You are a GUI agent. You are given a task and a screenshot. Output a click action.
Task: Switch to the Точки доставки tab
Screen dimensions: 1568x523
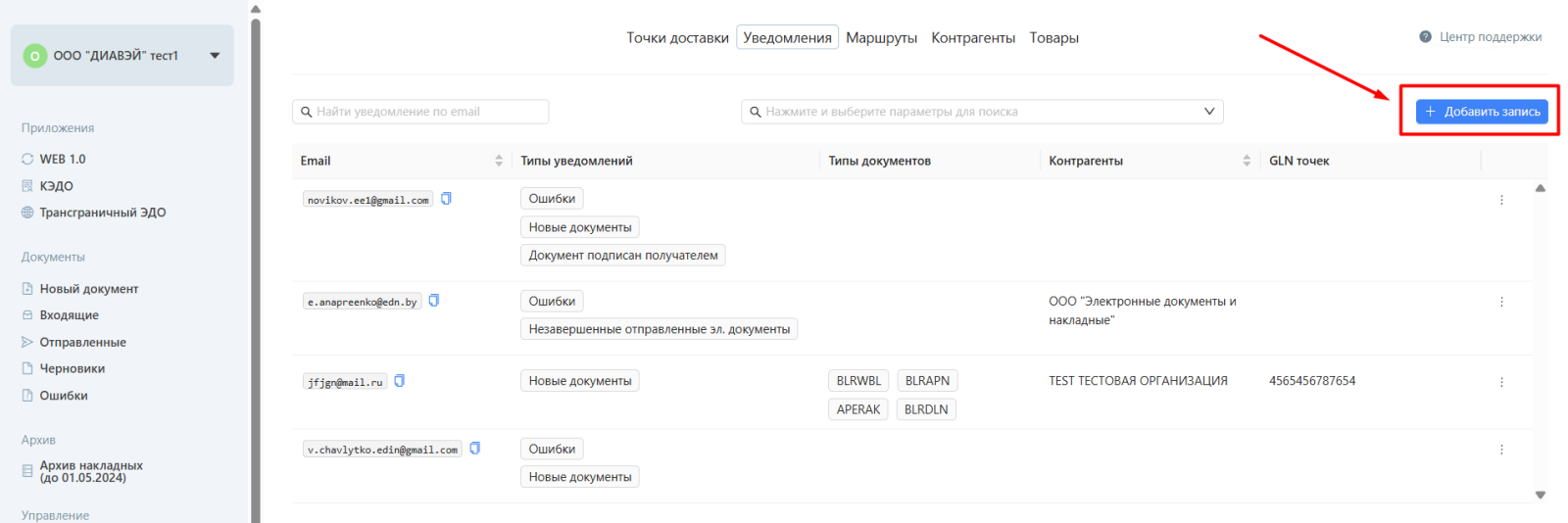coord(677,38)
